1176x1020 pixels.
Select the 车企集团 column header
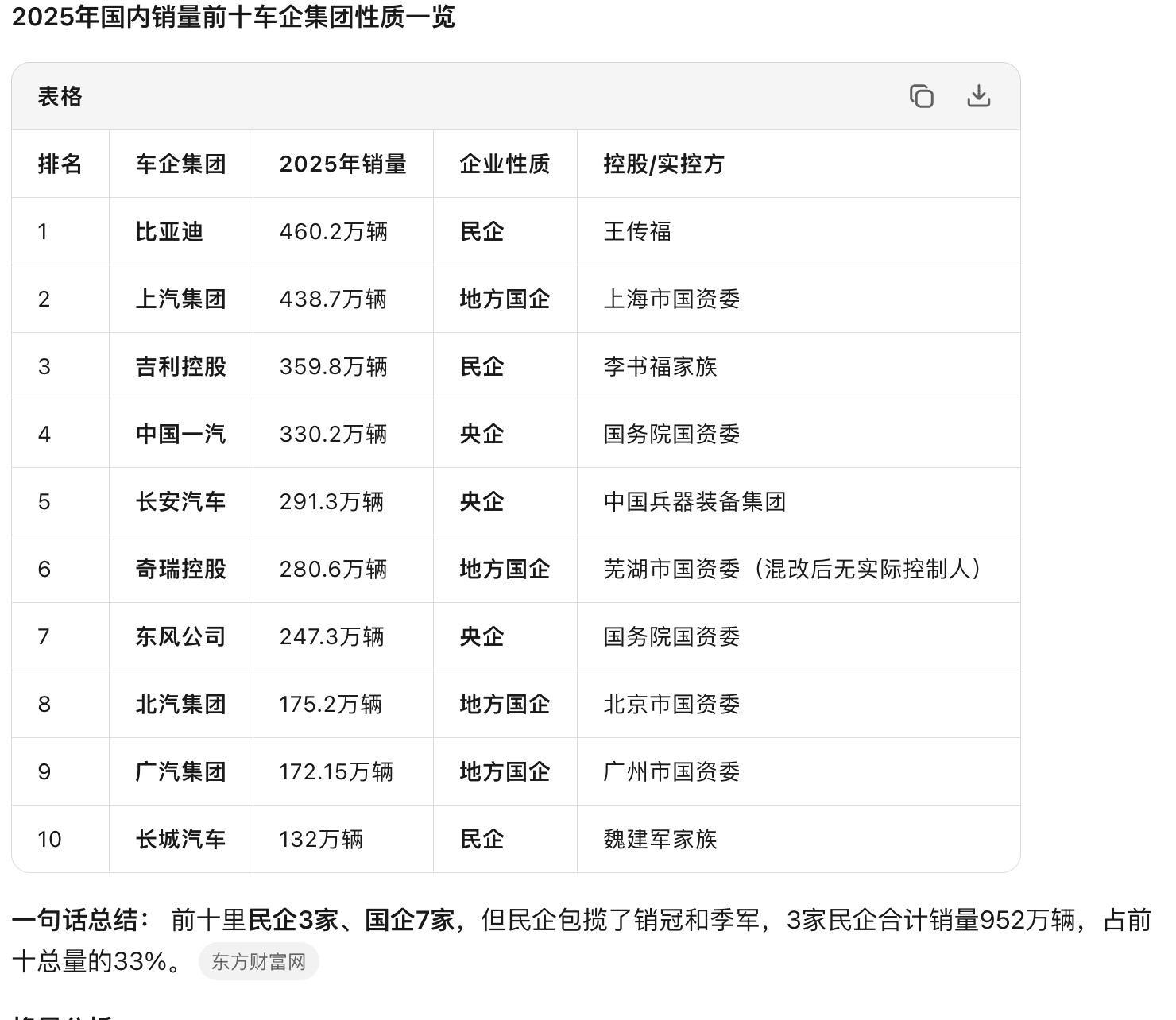pos(181,164)
